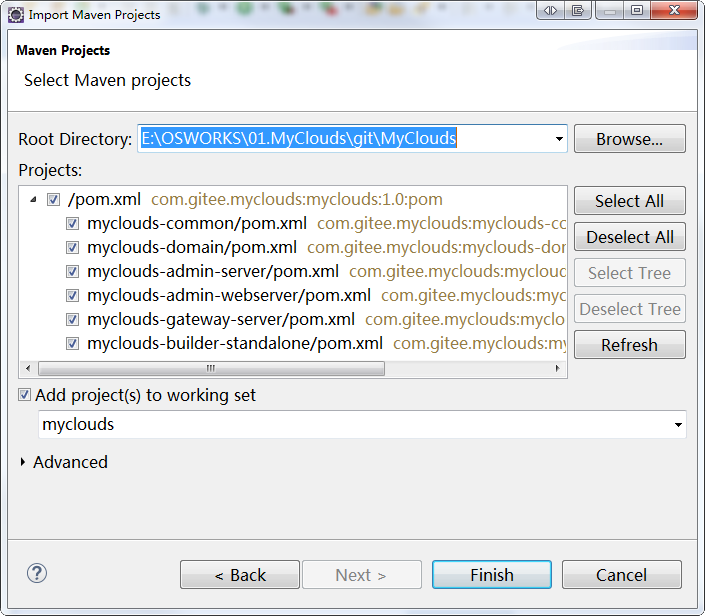Image resolution: width=705 pixels, height=616 pixels.
Task: Collapse the /pom.xml tree node
Action: (x=33, y=199)
